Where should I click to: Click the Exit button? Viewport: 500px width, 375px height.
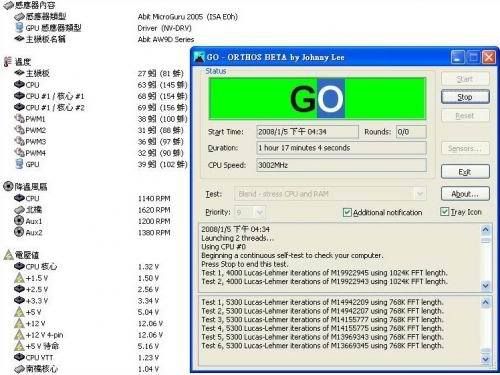(x=465, y=172)
